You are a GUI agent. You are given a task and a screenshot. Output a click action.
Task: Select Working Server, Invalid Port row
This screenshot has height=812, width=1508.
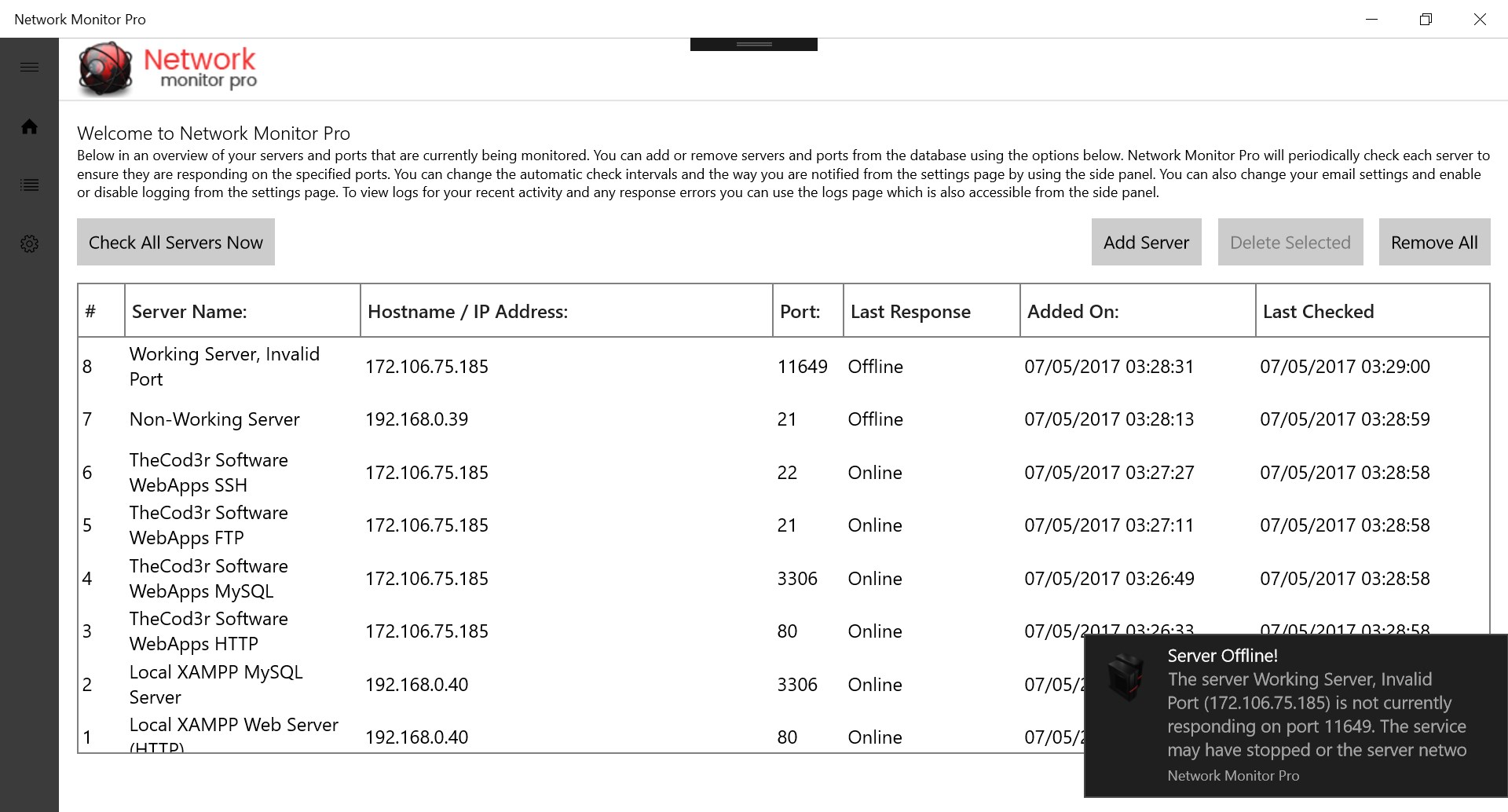783,367
